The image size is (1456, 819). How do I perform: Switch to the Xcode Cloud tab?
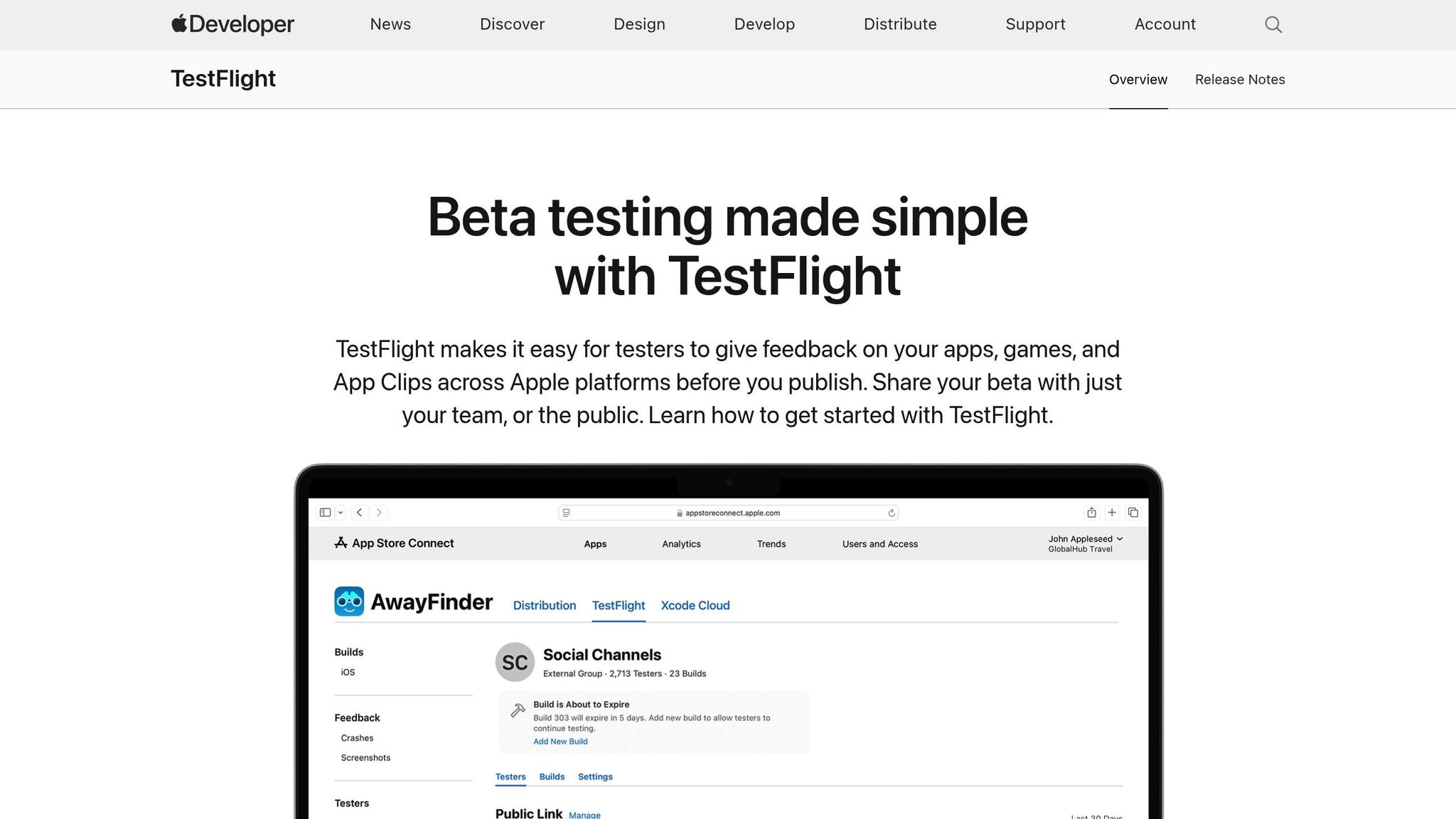pos(695,606)
